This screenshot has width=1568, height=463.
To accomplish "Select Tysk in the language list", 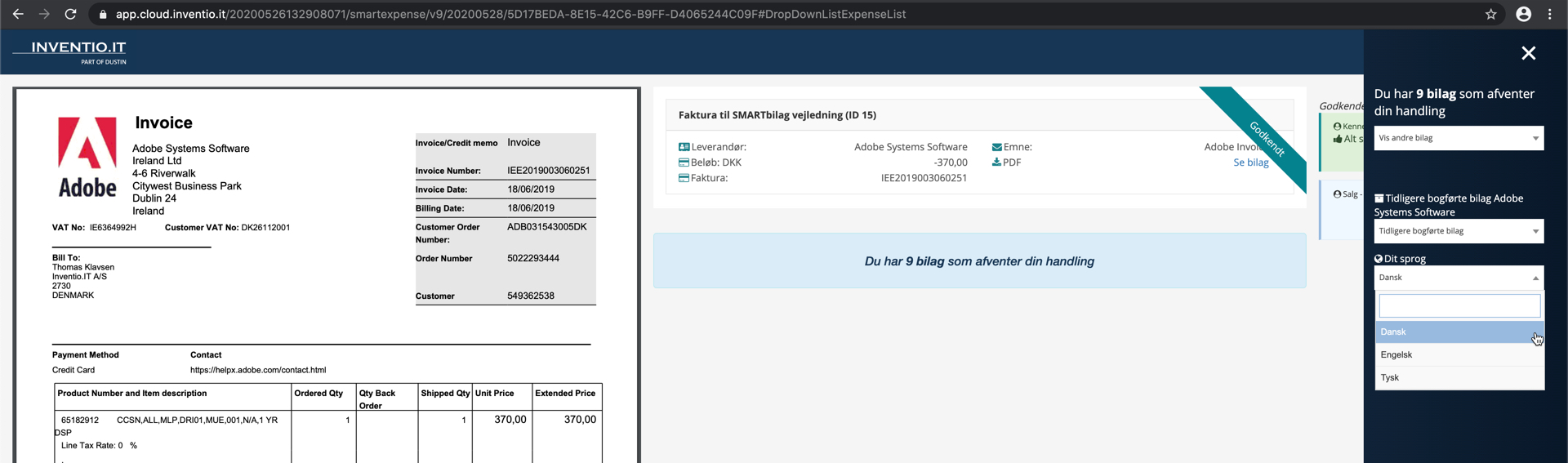I will tap(1459, 377).
